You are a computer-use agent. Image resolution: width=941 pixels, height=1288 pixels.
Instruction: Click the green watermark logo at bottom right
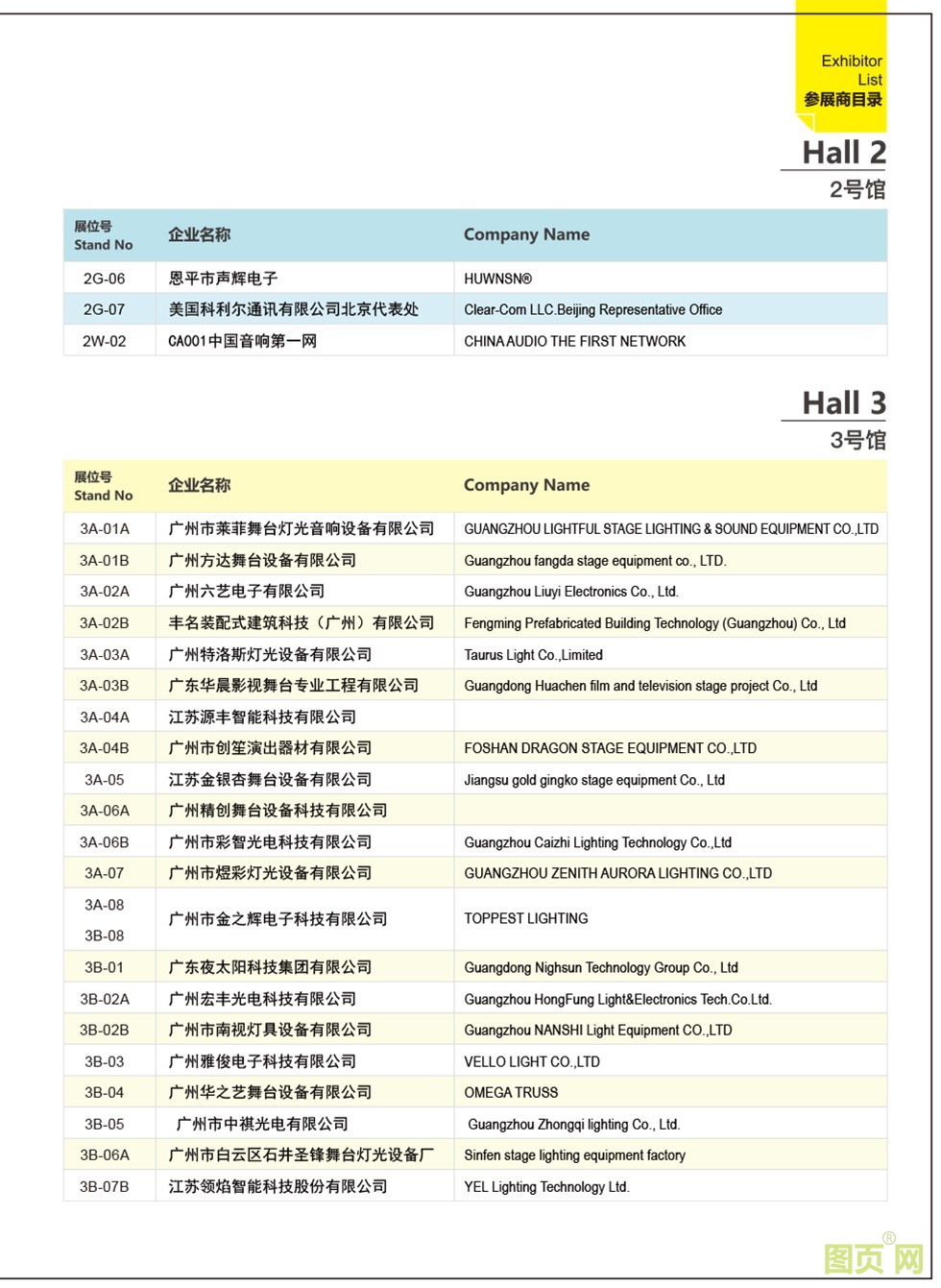[x=873, y=1257]
